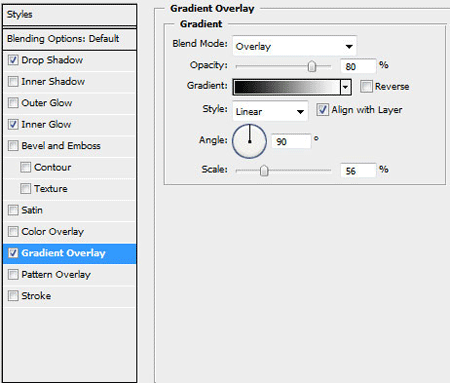Open the Blend Mode Overlay dropdown
Viewport: 450px width, 383px height.
click(x=294, y=46)
